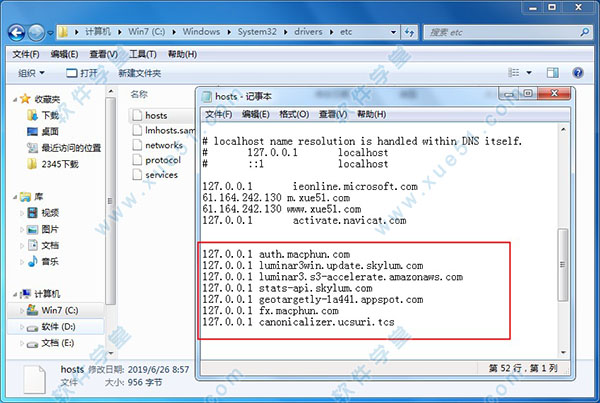Go back with the Explorer back arrow
The height and width of the screenshot is (403, 600).
(x=16, y=33)
